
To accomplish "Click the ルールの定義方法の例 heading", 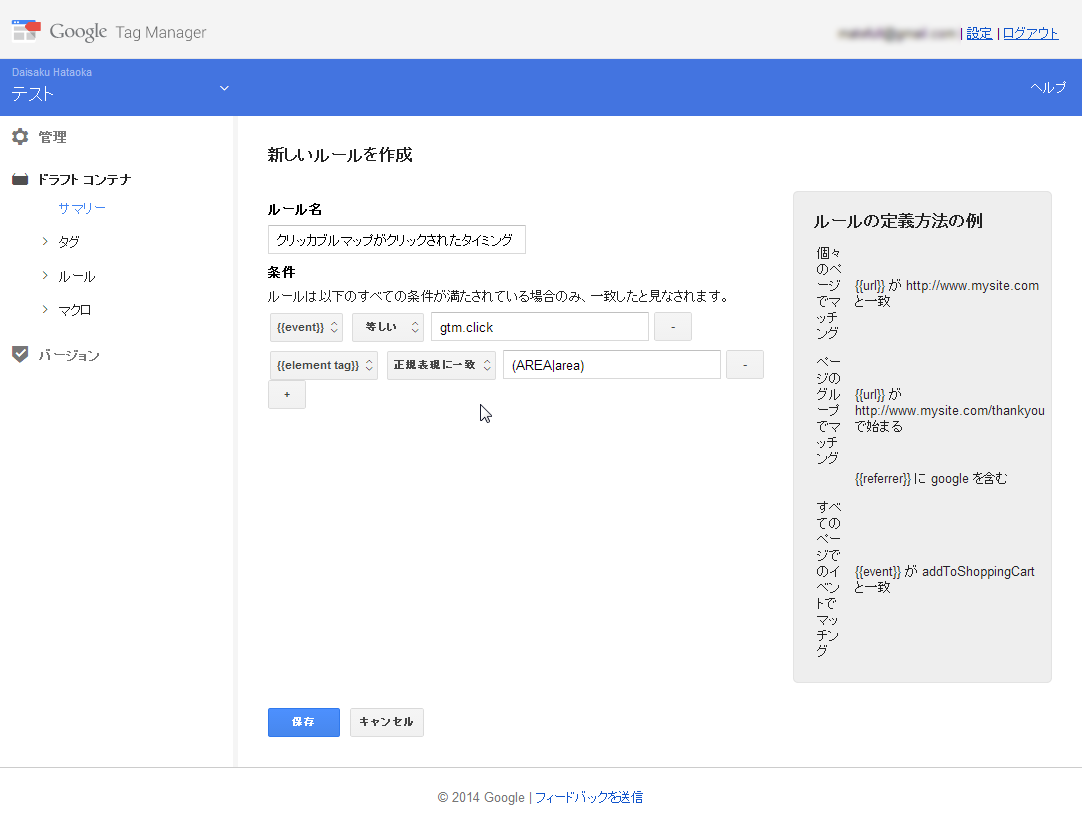I will tap(898, 221).
